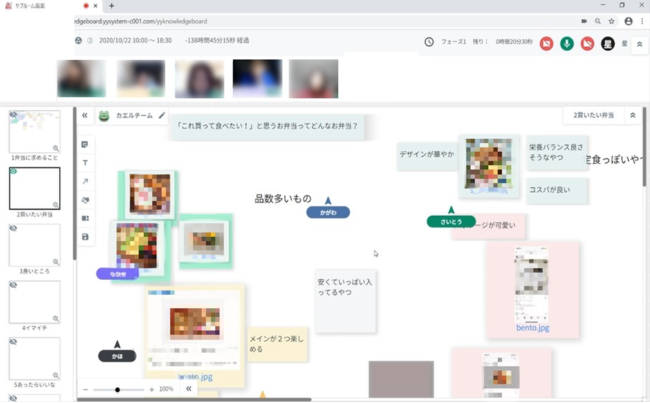Click the save icon in left toolbar
Screen dimensions: 650x403
(85, 237)
